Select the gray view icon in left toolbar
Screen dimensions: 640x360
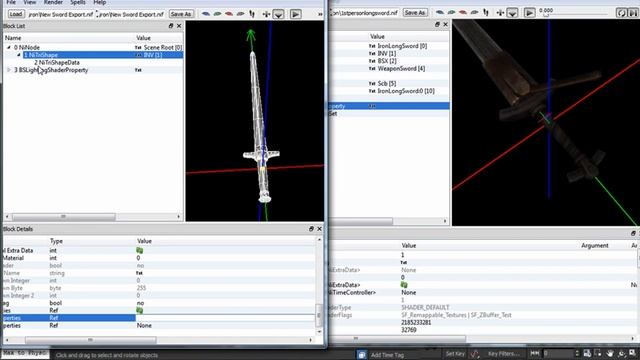[240, 14]
